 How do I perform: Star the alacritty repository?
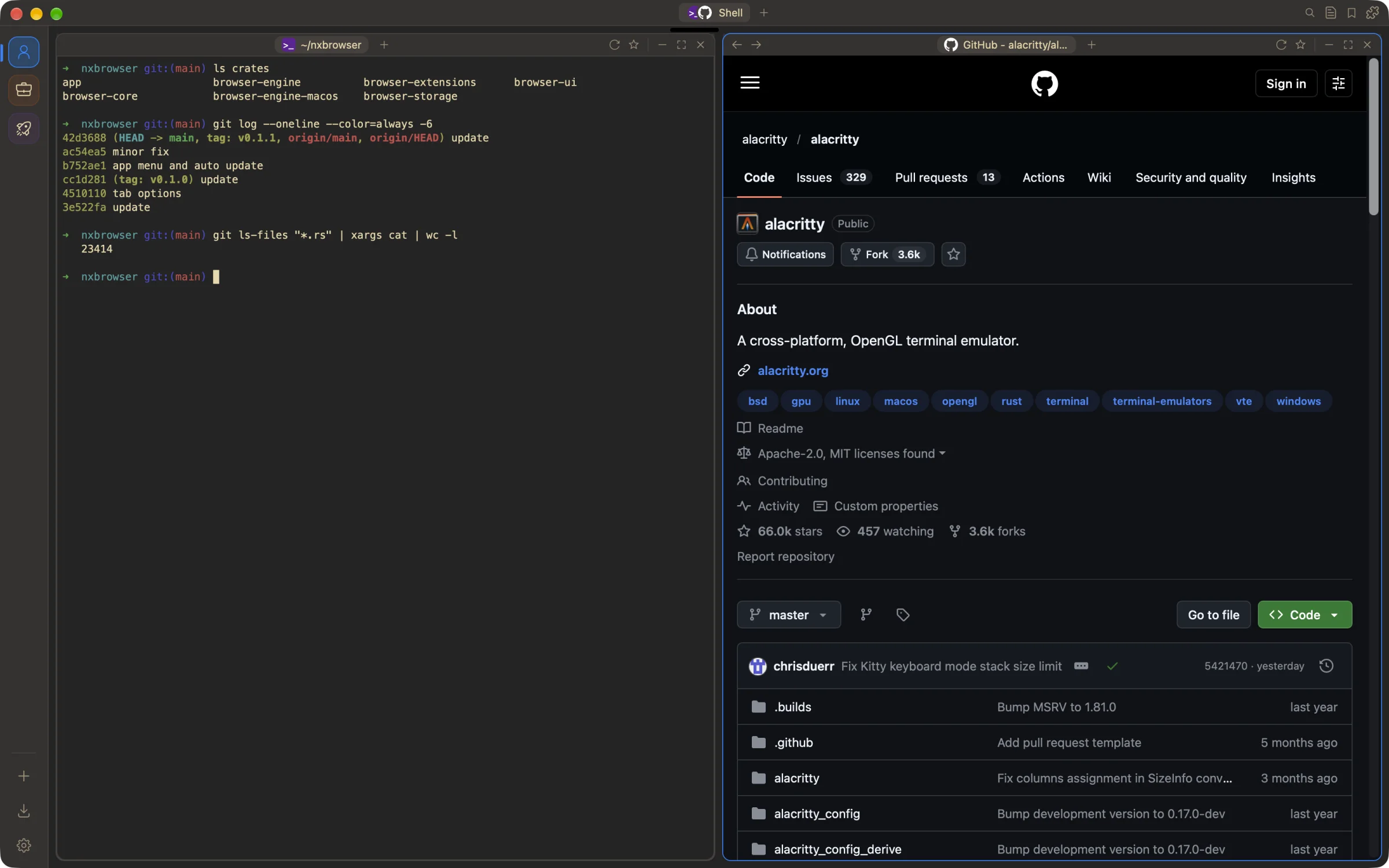click(x=954, y=254)
